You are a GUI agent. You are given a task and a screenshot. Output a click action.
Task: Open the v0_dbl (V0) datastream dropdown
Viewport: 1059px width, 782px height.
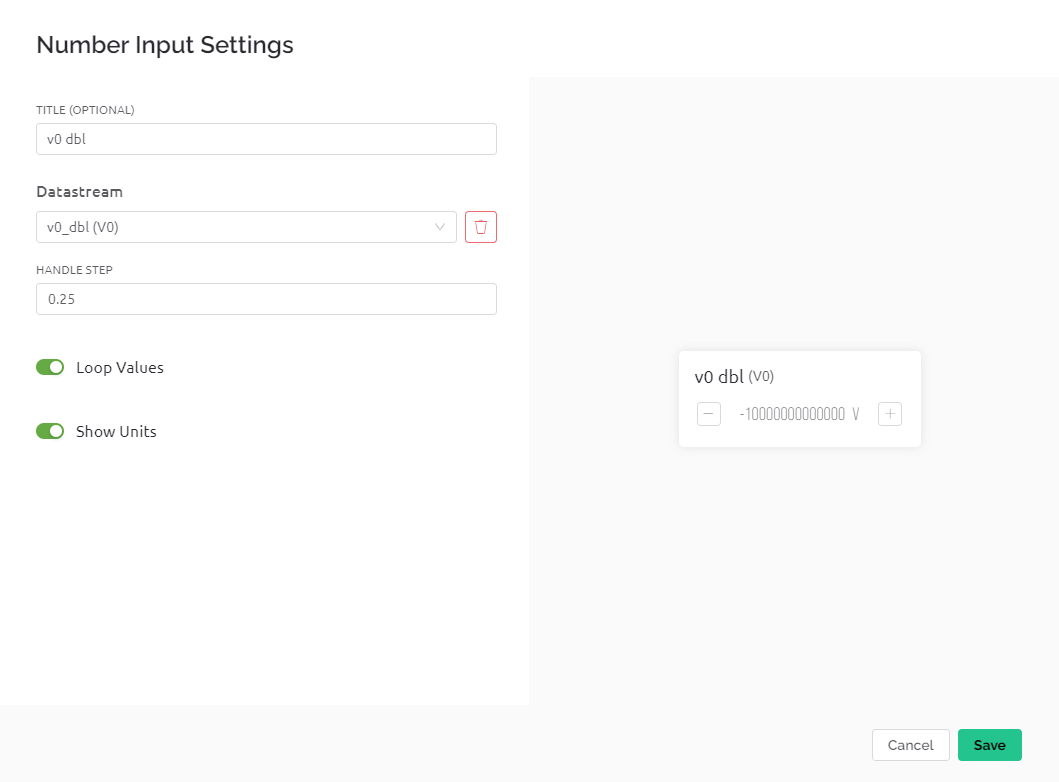(x=240, y=227)
